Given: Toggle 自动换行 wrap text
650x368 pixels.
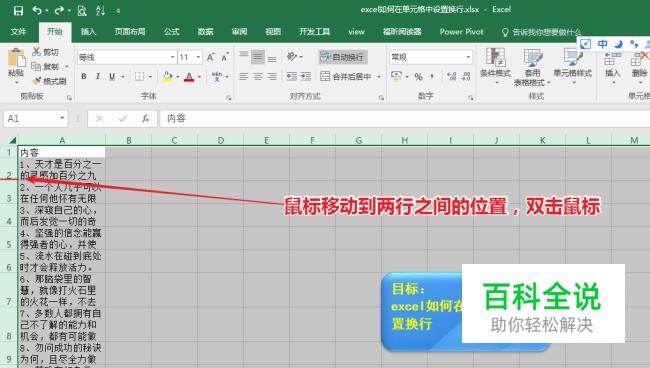Looking at the screenshot, I should tap(343, 57).
